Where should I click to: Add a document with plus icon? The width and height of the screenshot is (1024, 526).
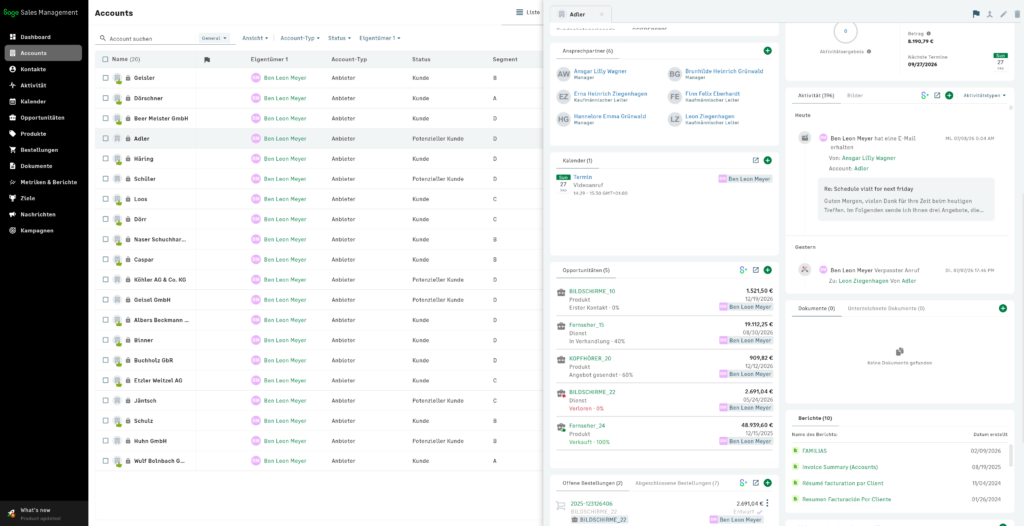(x=1002, y=308)
